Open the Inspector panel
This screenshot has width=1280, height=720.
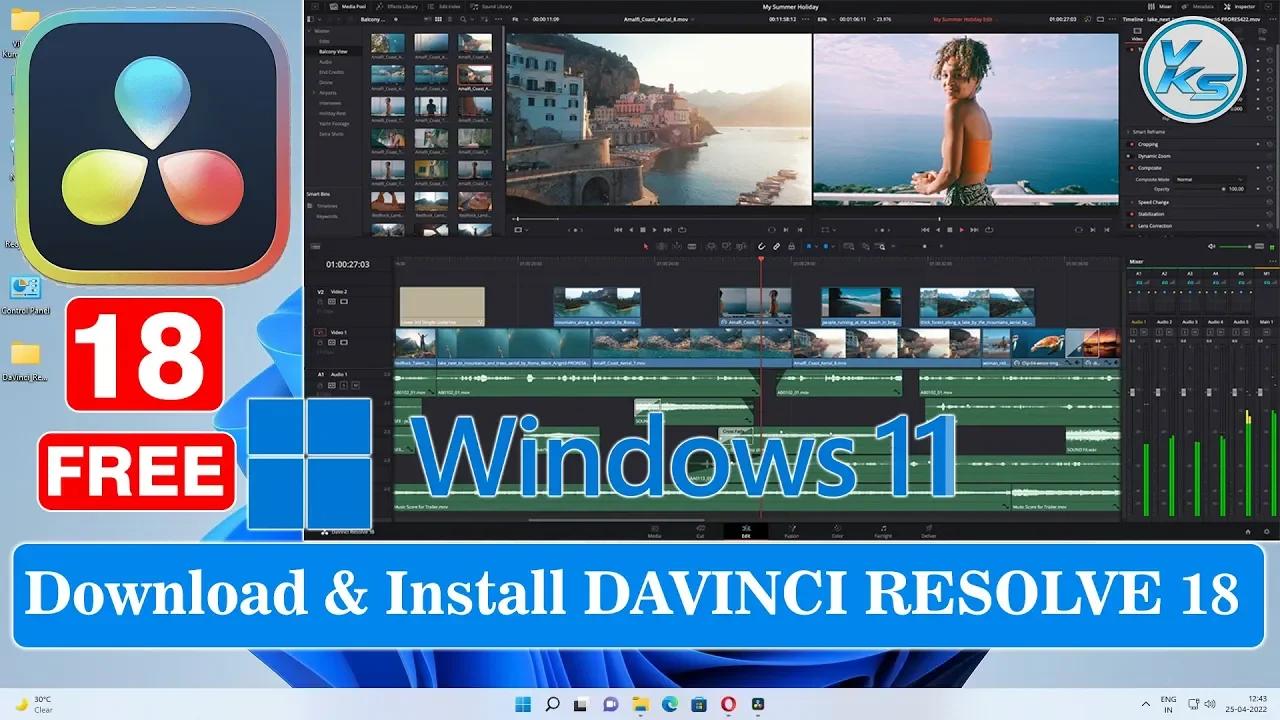pyautogui.click(x=1244, y=5)
